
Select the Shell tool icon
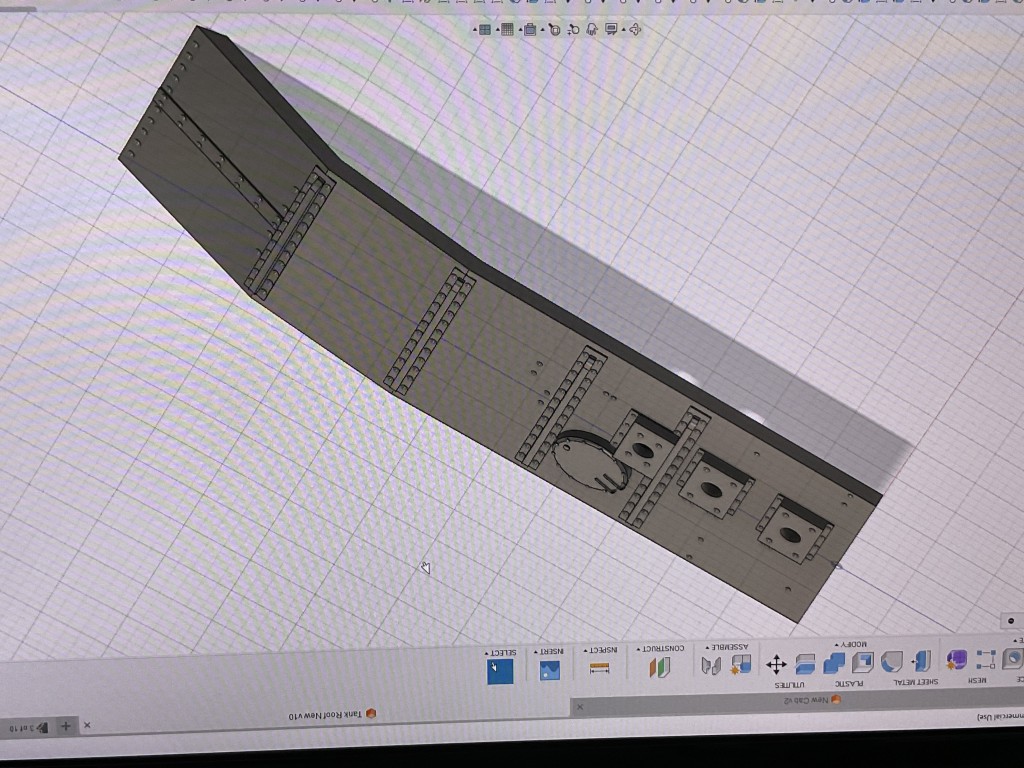click(x=862, y=662)
